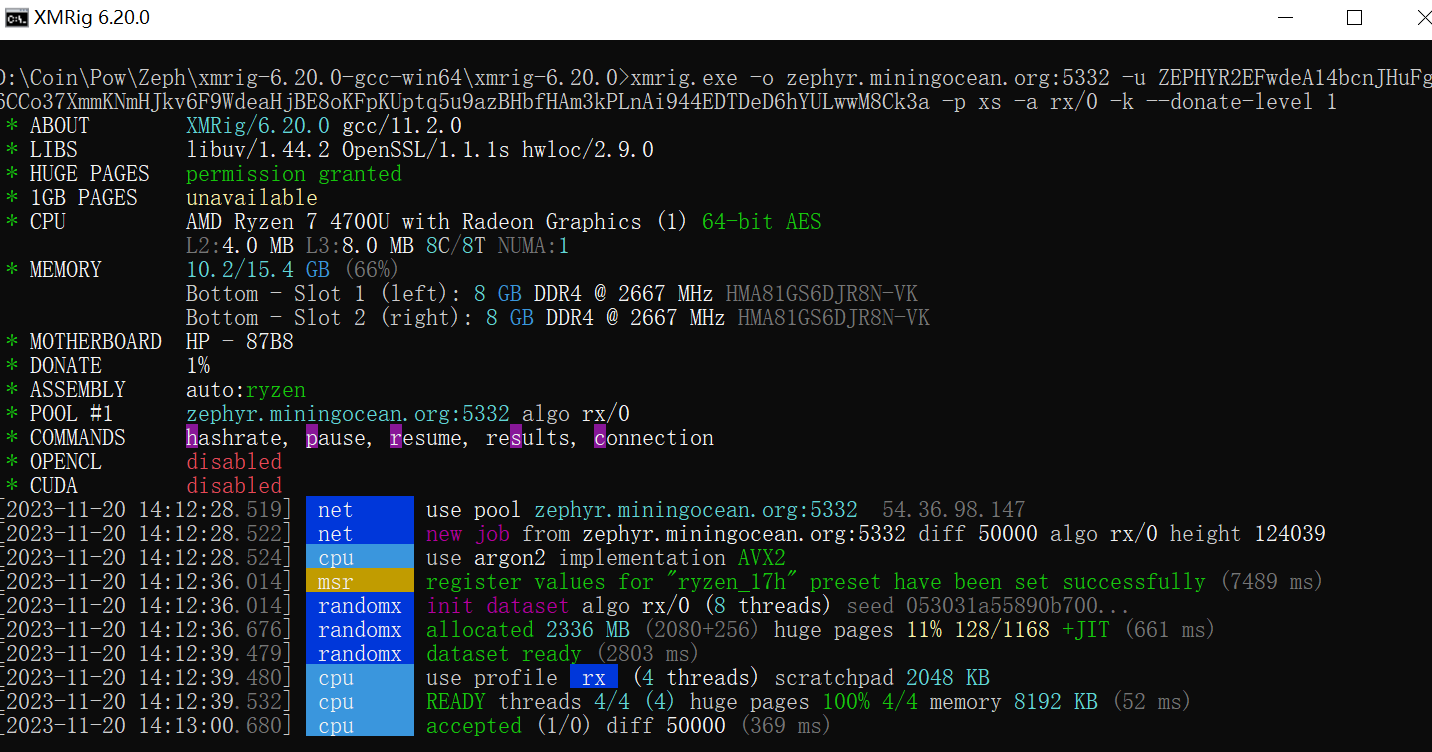Click the libuv/1.44.2 text

point(258,150)
